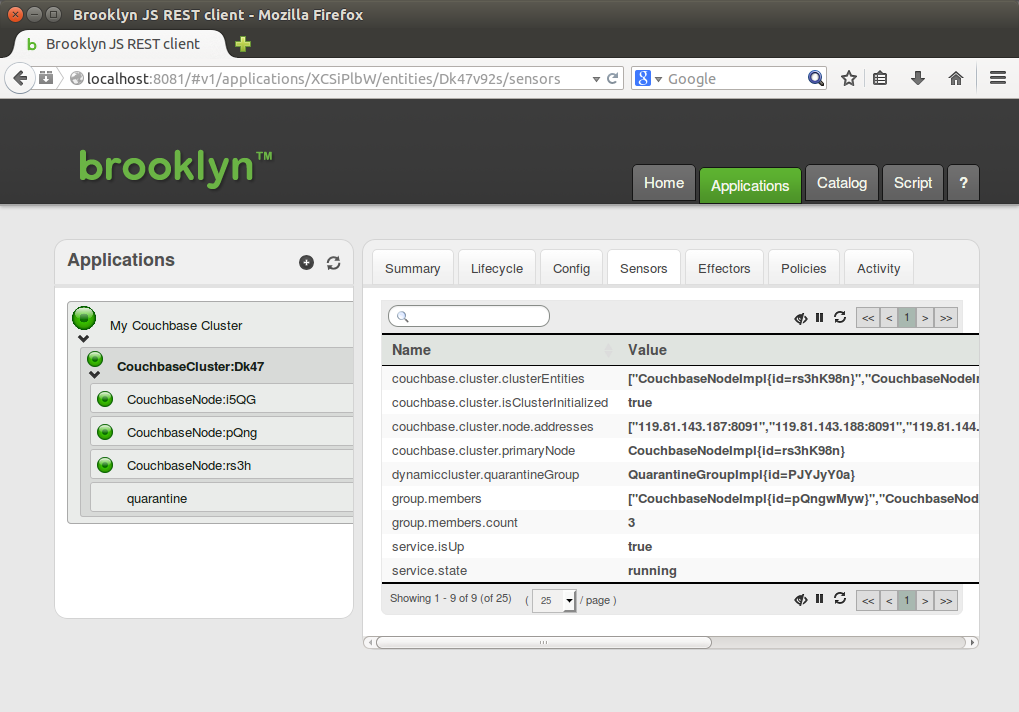Refresh sensors with top reload icon
This screenshot has width=1019, height=712.
tap(840, 317)
